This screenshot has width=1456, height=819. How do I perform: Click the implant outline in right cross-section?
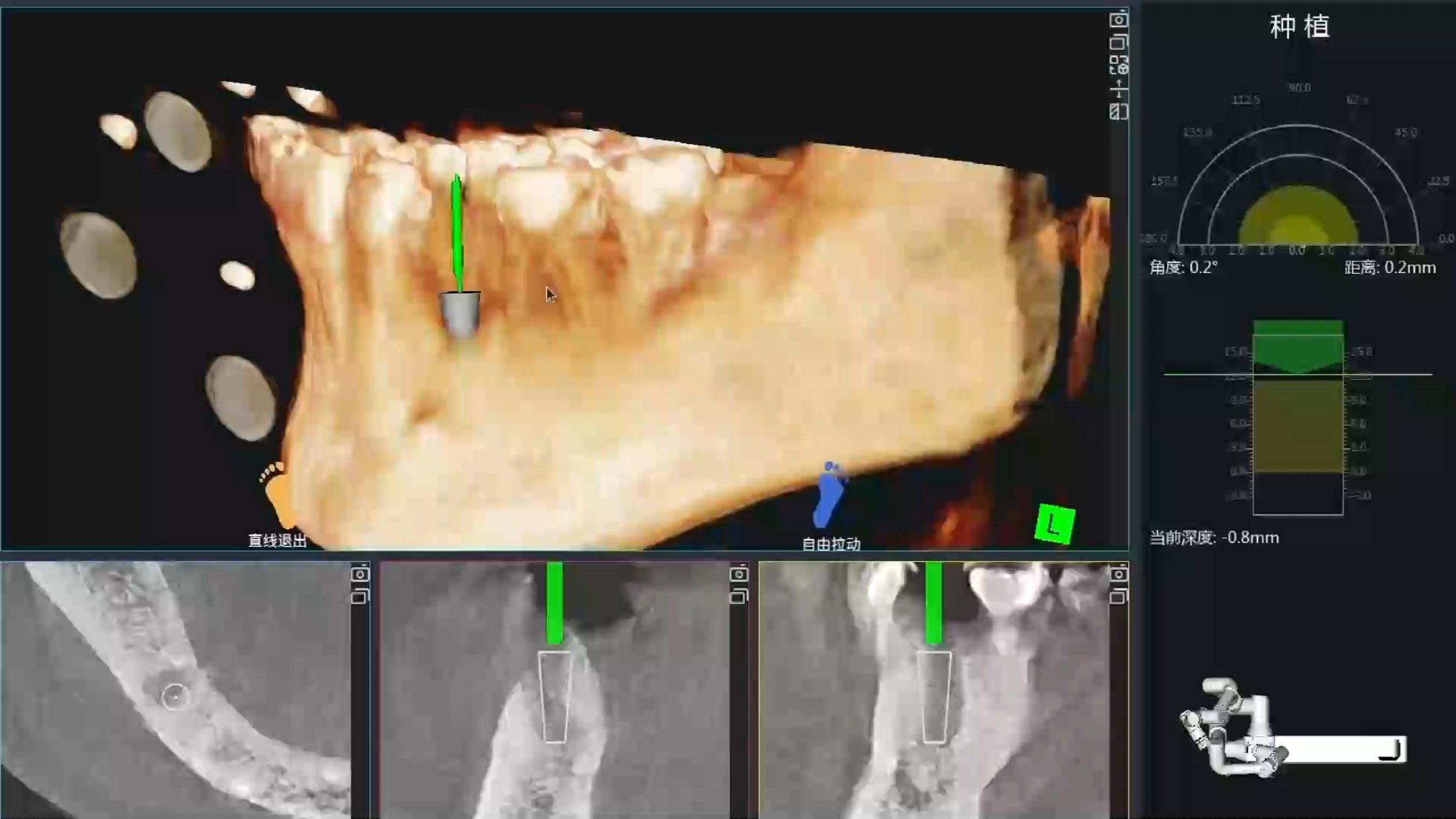[934, 697]
